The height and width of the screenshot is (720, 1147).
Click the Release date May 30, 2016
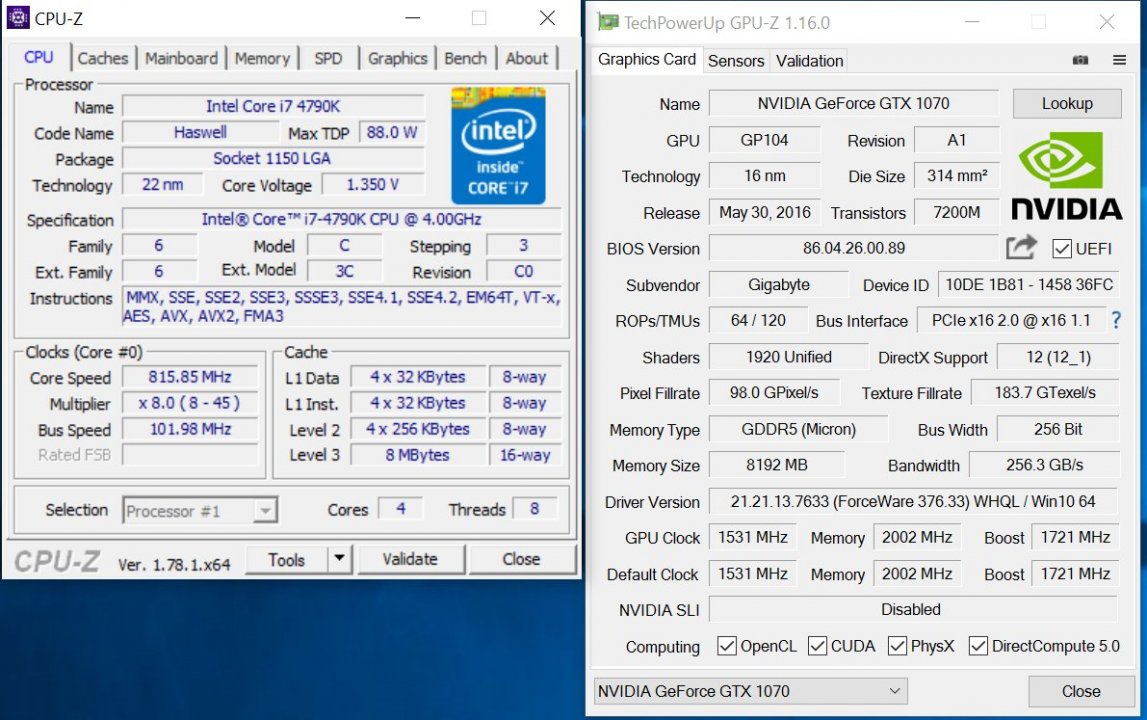764,212
